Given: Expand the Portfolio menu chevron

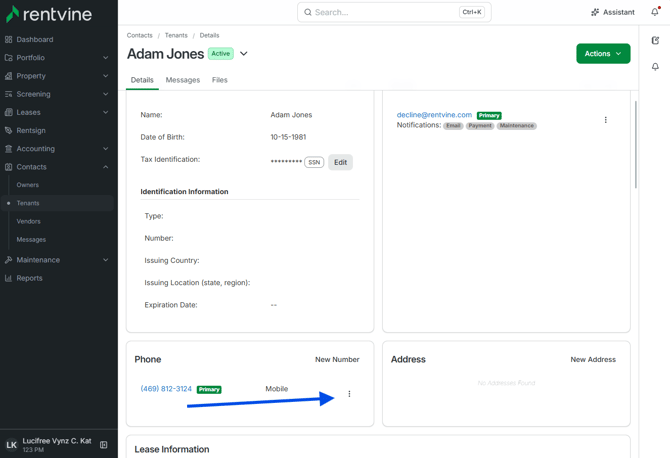Looking at the screenshot, I should pyautogui.click(x=106, y=58).
